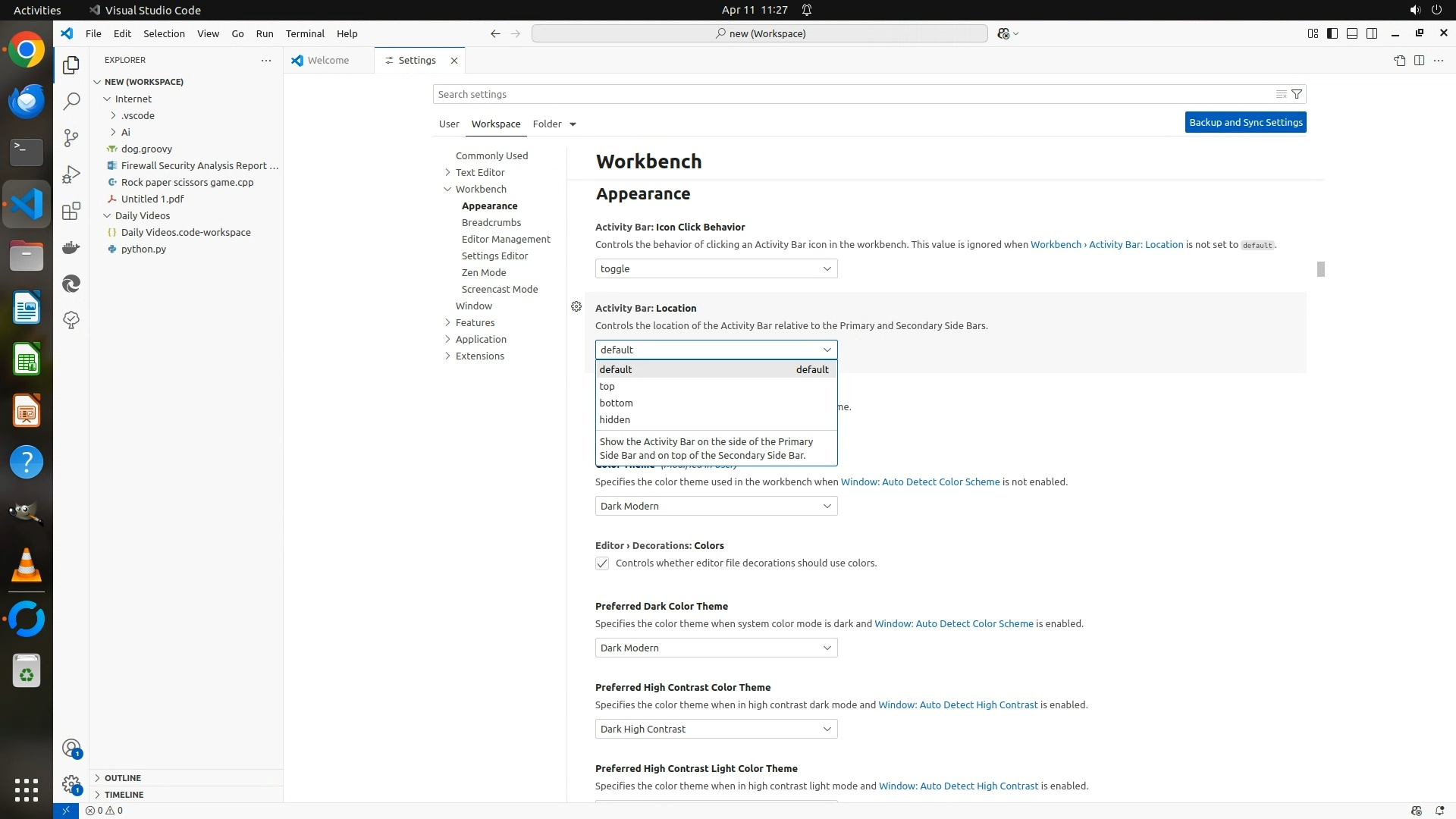Click the gear icon beside Activity Bar Location

click(x=576, y=307)
